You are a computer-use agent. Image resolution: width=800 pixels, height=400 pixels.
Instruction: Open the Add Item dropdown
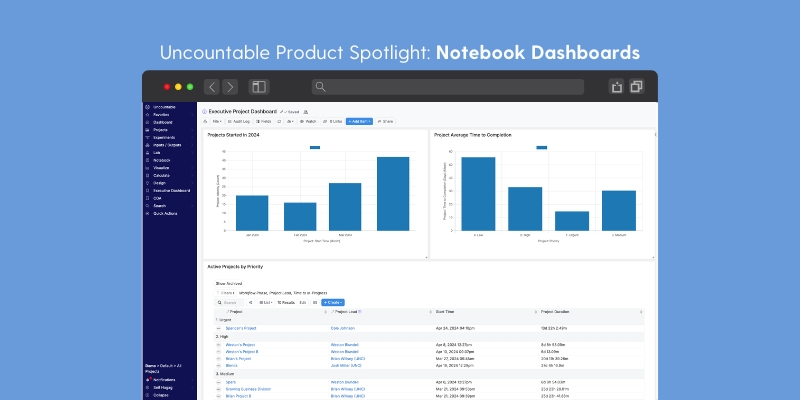(x=359, y=121)
